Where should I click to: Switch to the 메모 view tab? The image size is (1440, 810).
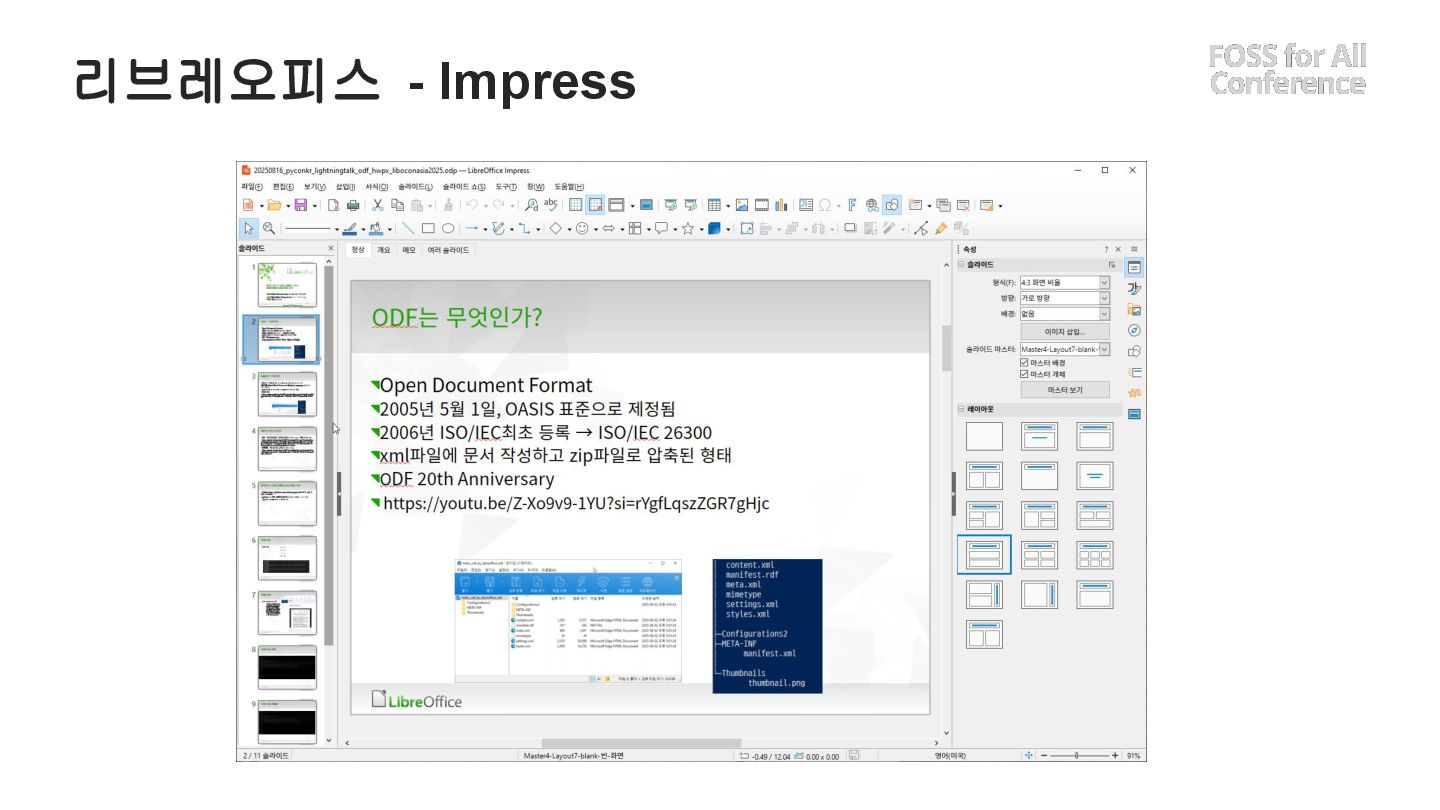click(x=408, y=250)
